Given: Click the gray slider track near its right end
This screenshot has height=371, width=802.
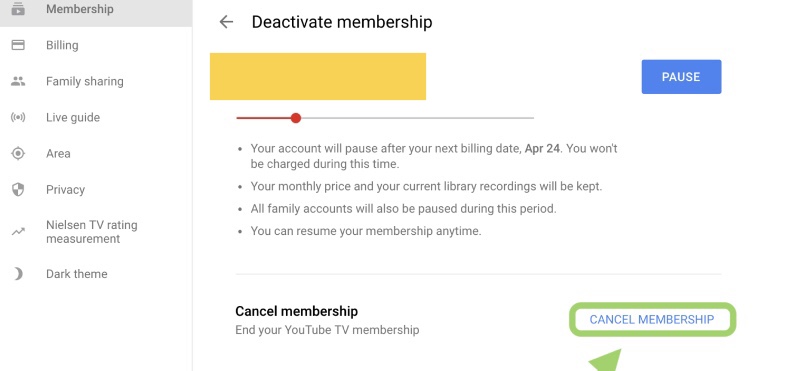Looking at the screenshot, I should pyautogui.click(x=522, y=118).
